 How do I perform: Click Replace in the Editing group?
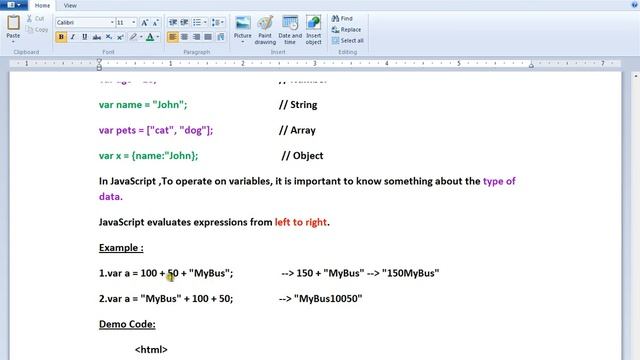(x=347, y=29)
